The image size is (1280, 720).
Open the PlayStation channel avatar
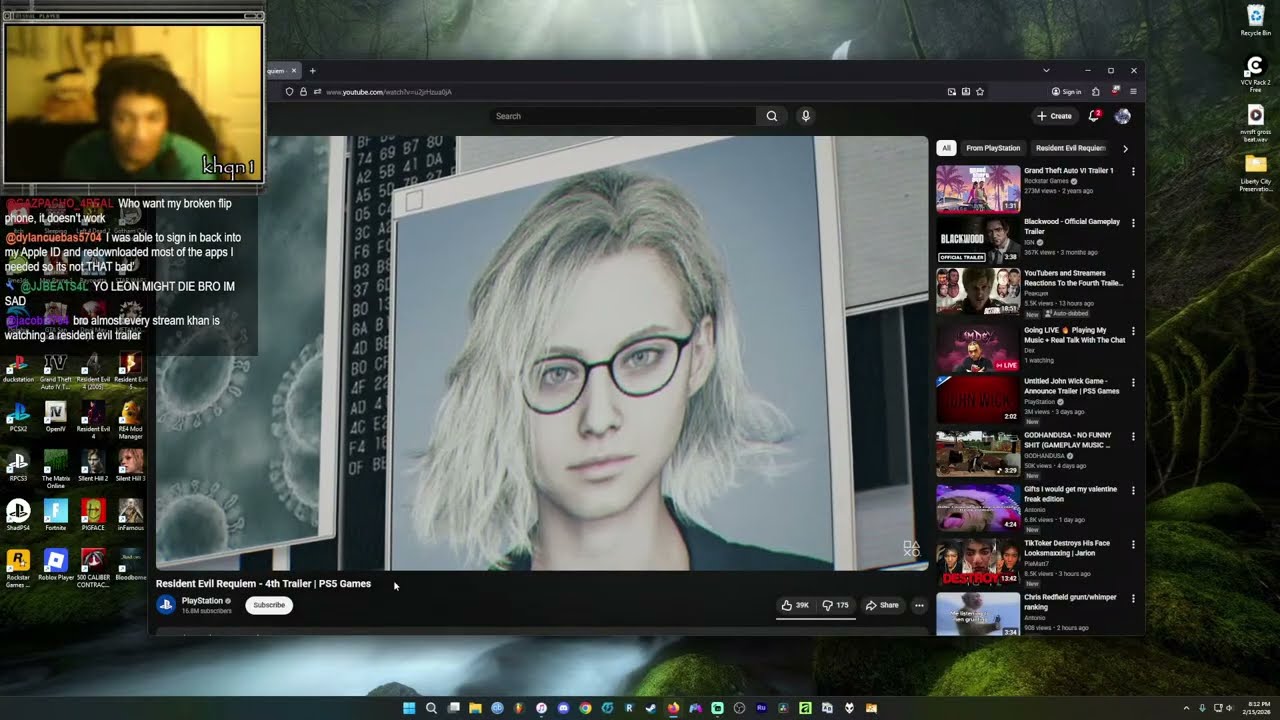[166, 605]
